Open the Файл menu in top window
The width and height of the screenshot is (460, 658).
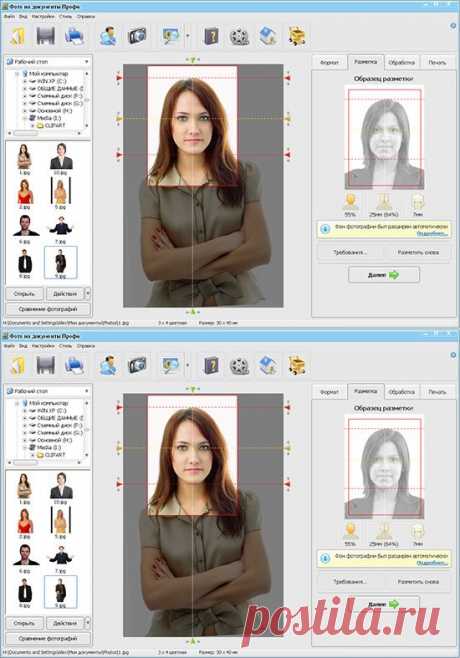9,17
